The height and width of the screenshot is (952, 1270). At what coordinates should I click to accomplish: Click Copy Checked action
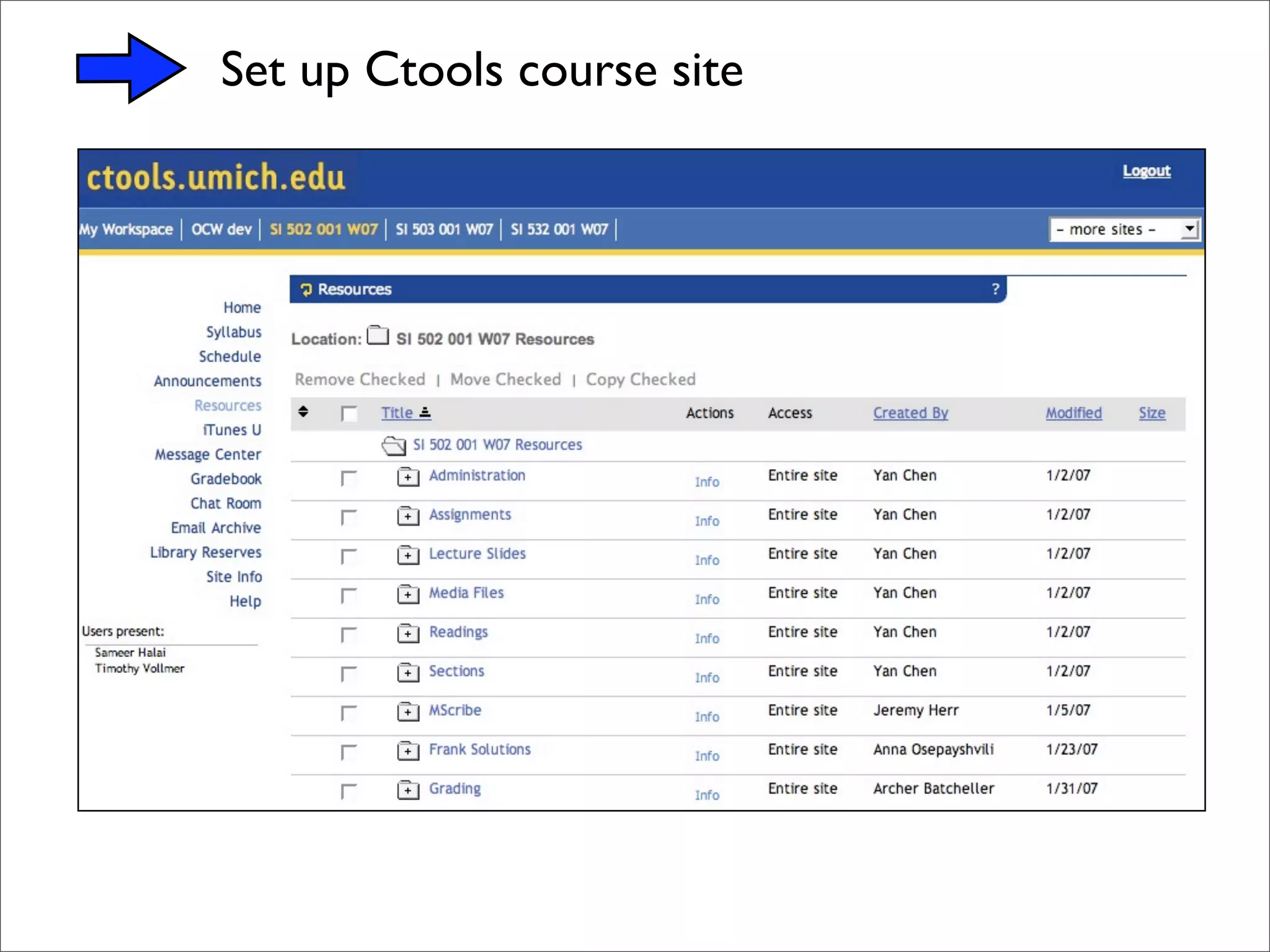(641, 379)
